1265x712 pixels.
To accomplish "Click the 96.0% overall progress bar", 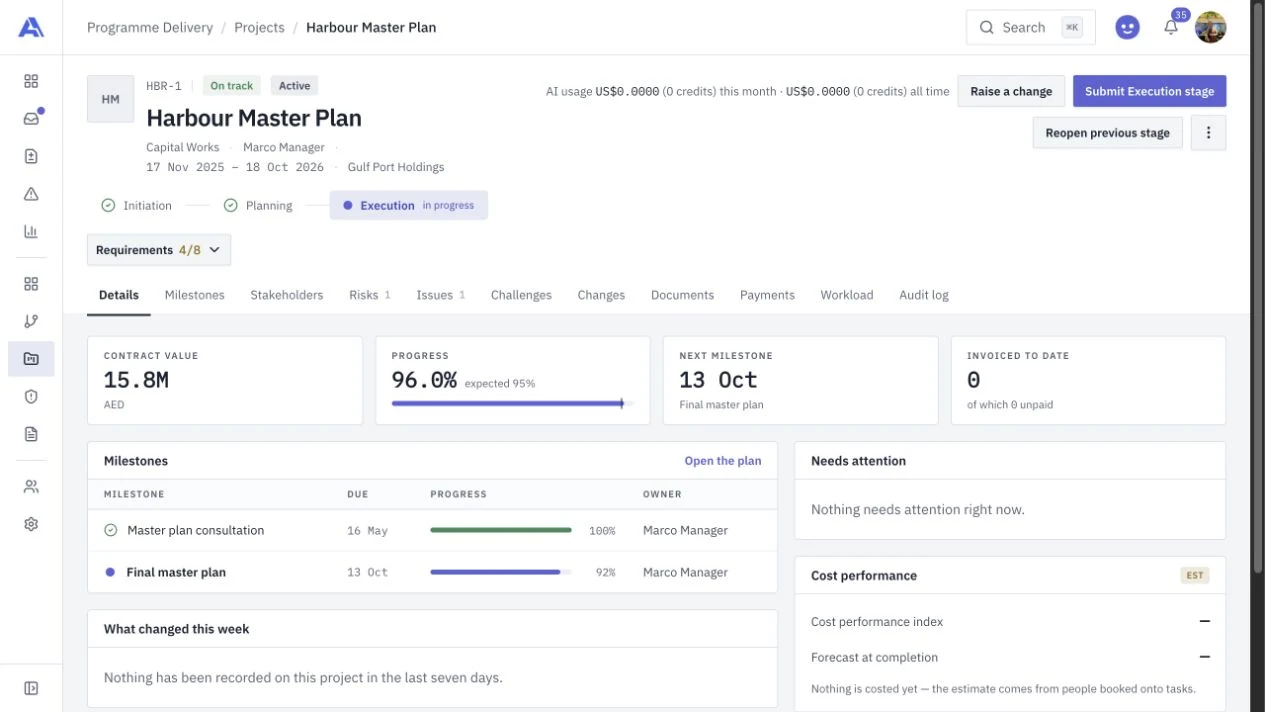I will click(x=513, y=403).
